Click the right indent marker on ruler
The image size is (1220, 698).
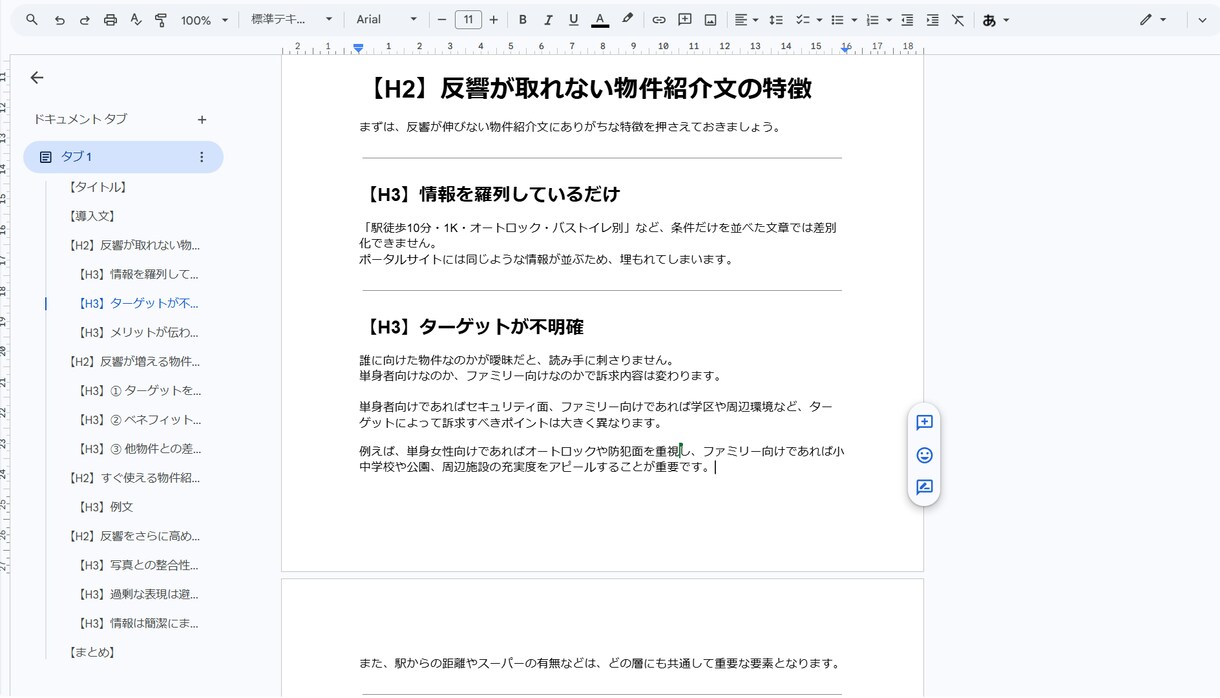845,48
